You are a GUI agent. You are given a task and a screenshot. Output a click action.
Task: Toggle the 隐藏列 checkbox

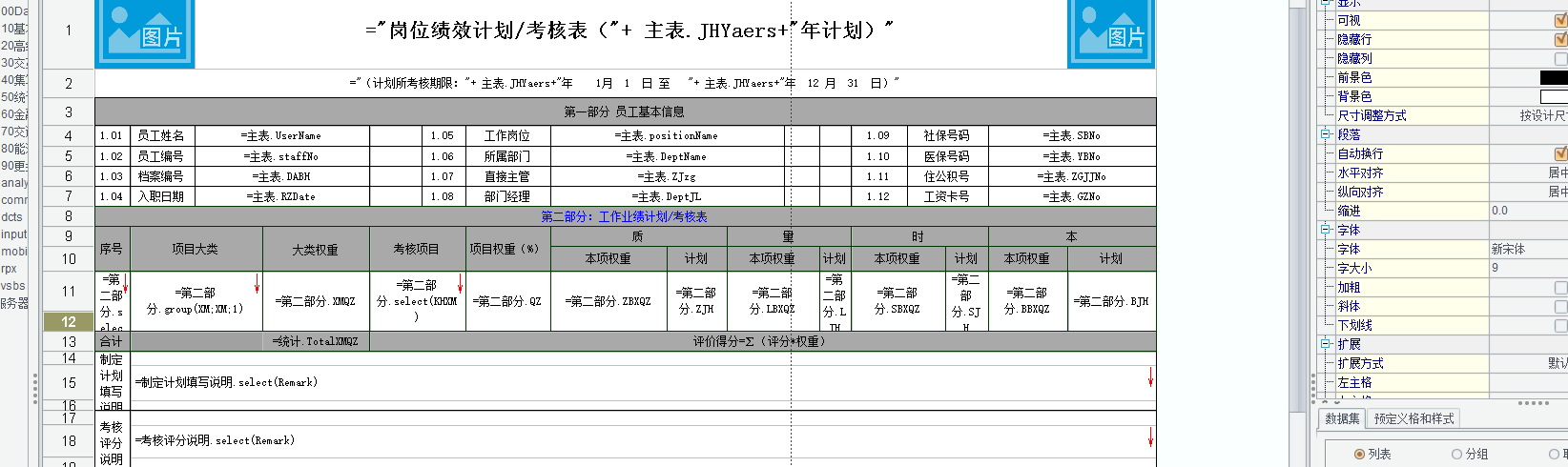[x=1560, y=58]
